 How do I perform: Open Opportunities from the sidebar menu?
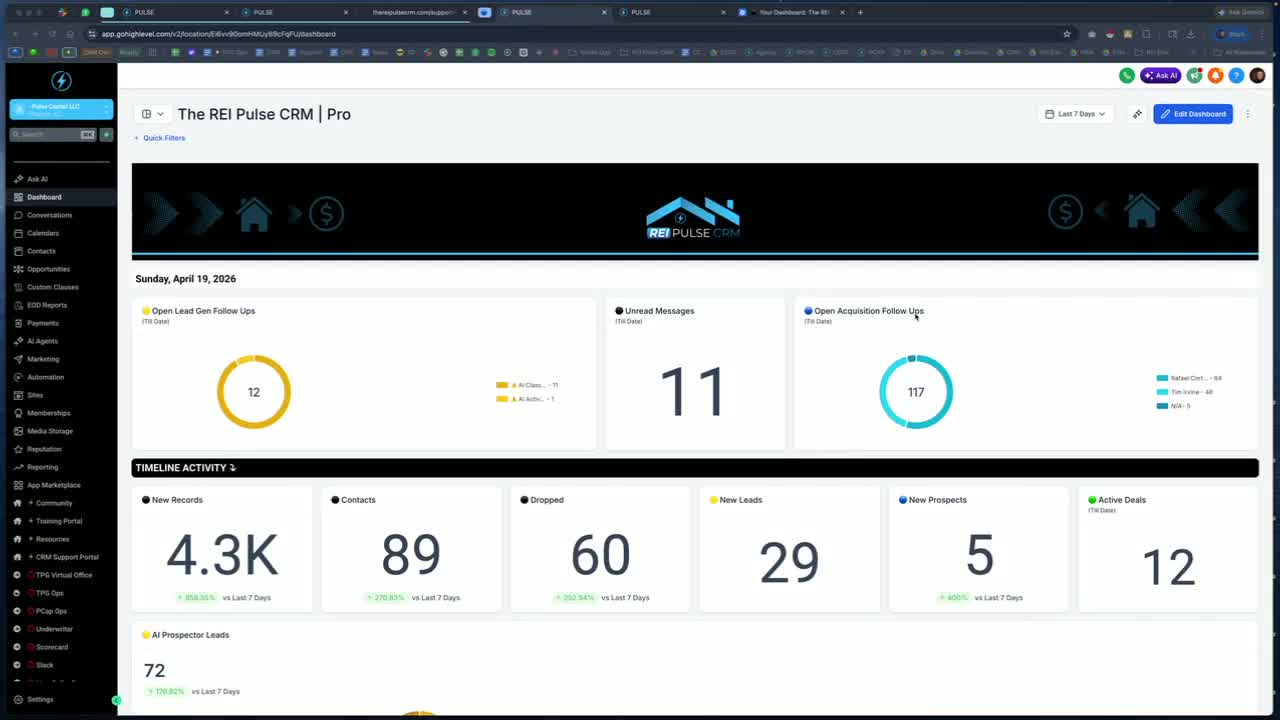(x=48, y=269)
